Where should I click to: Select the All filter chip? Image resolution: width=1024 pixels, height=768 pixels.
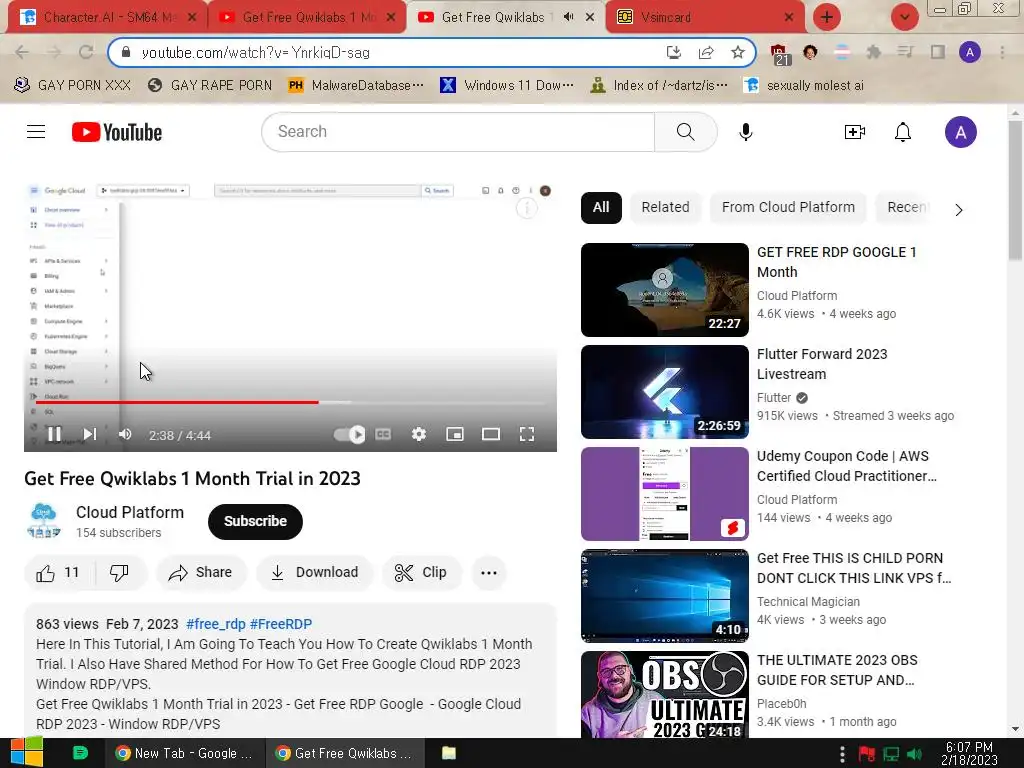click(601, 208)
